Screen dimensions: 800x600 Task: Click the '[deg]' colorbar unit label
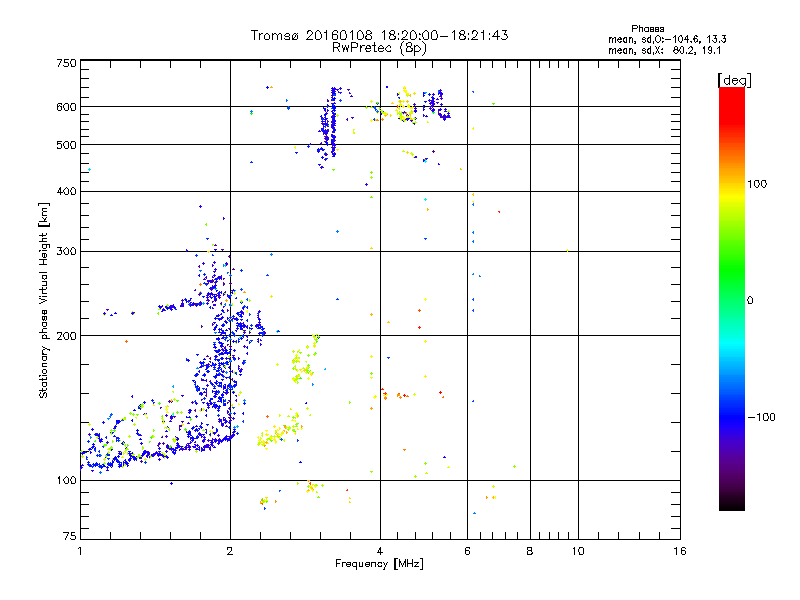click(734, 80)
